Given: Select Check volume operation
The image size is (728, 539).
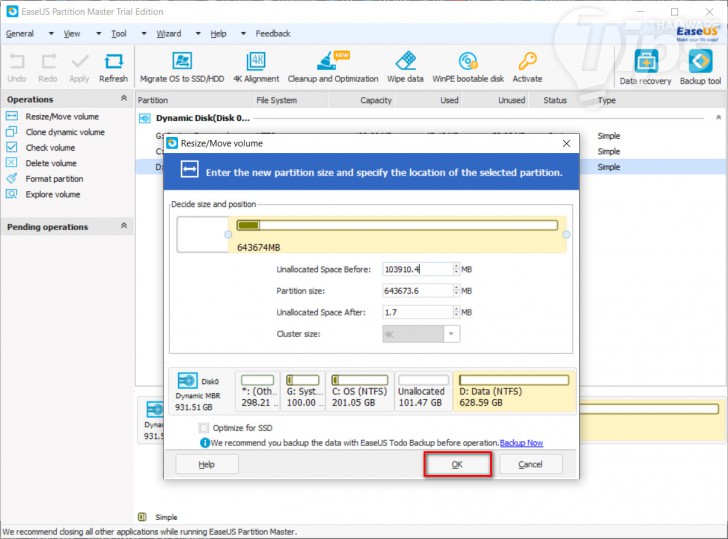Looking at the screenshot, I should pos(50,148).
